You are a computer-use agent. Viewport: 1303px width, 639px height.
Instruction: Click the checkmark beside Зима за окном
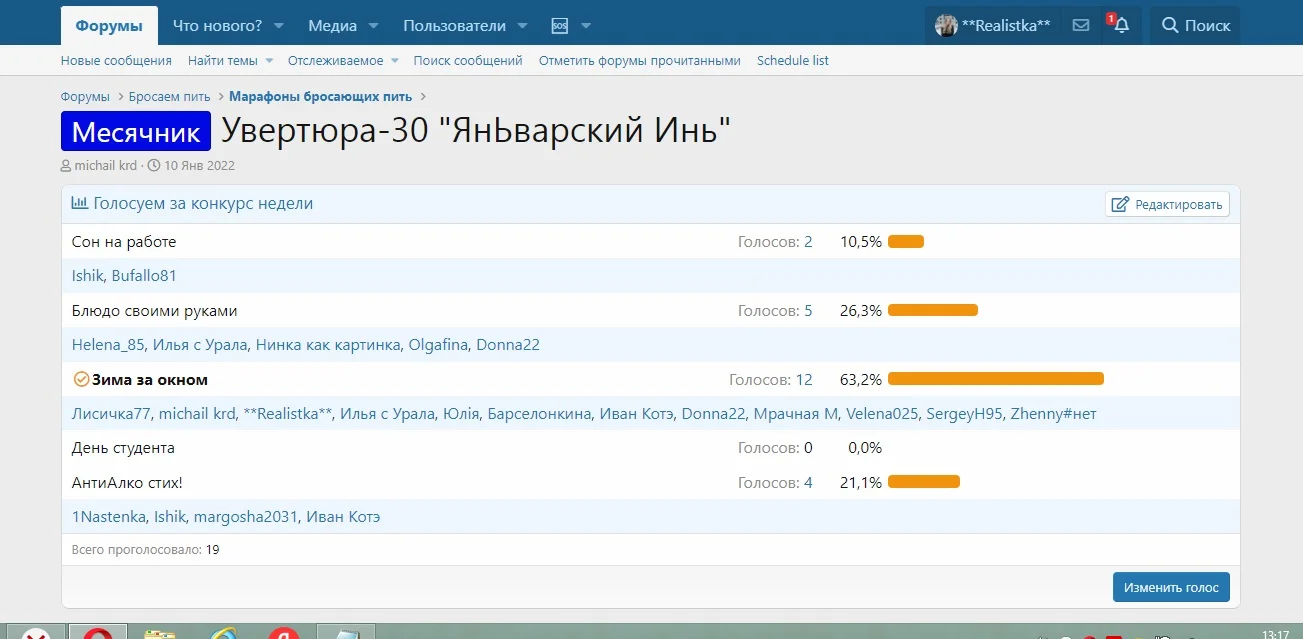click(x=81, y=379)
